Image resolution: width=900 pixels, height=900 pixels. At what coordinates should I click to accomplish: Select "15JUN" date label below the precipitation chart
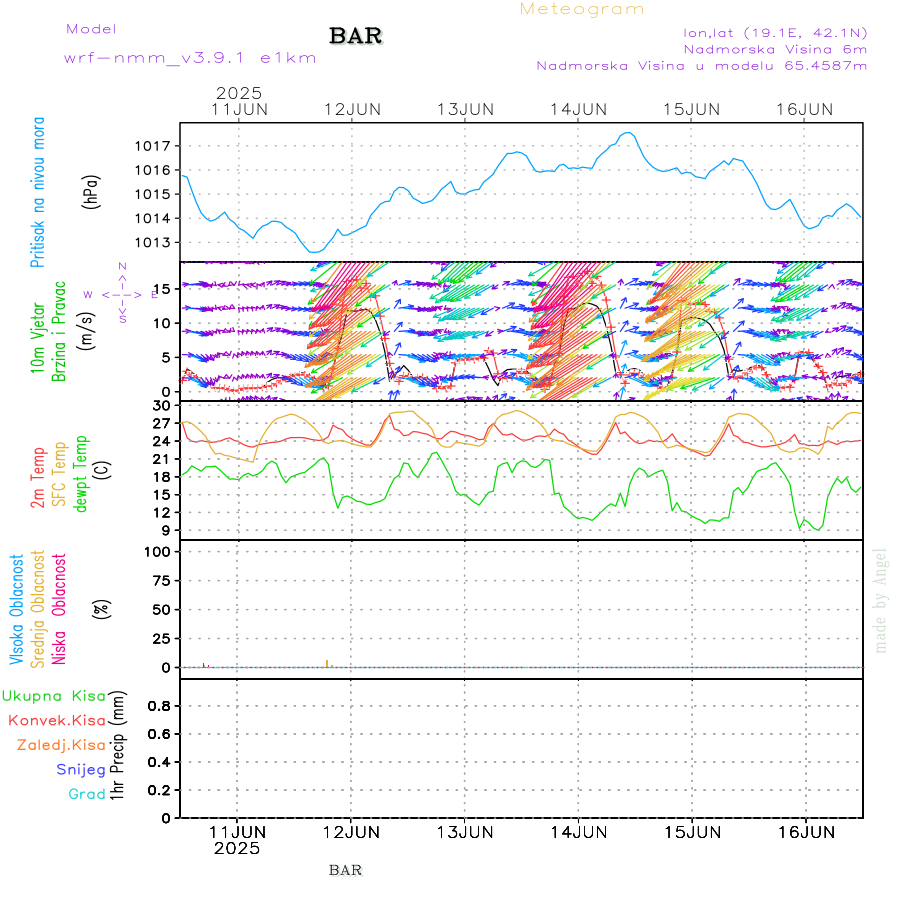(693, 832)
